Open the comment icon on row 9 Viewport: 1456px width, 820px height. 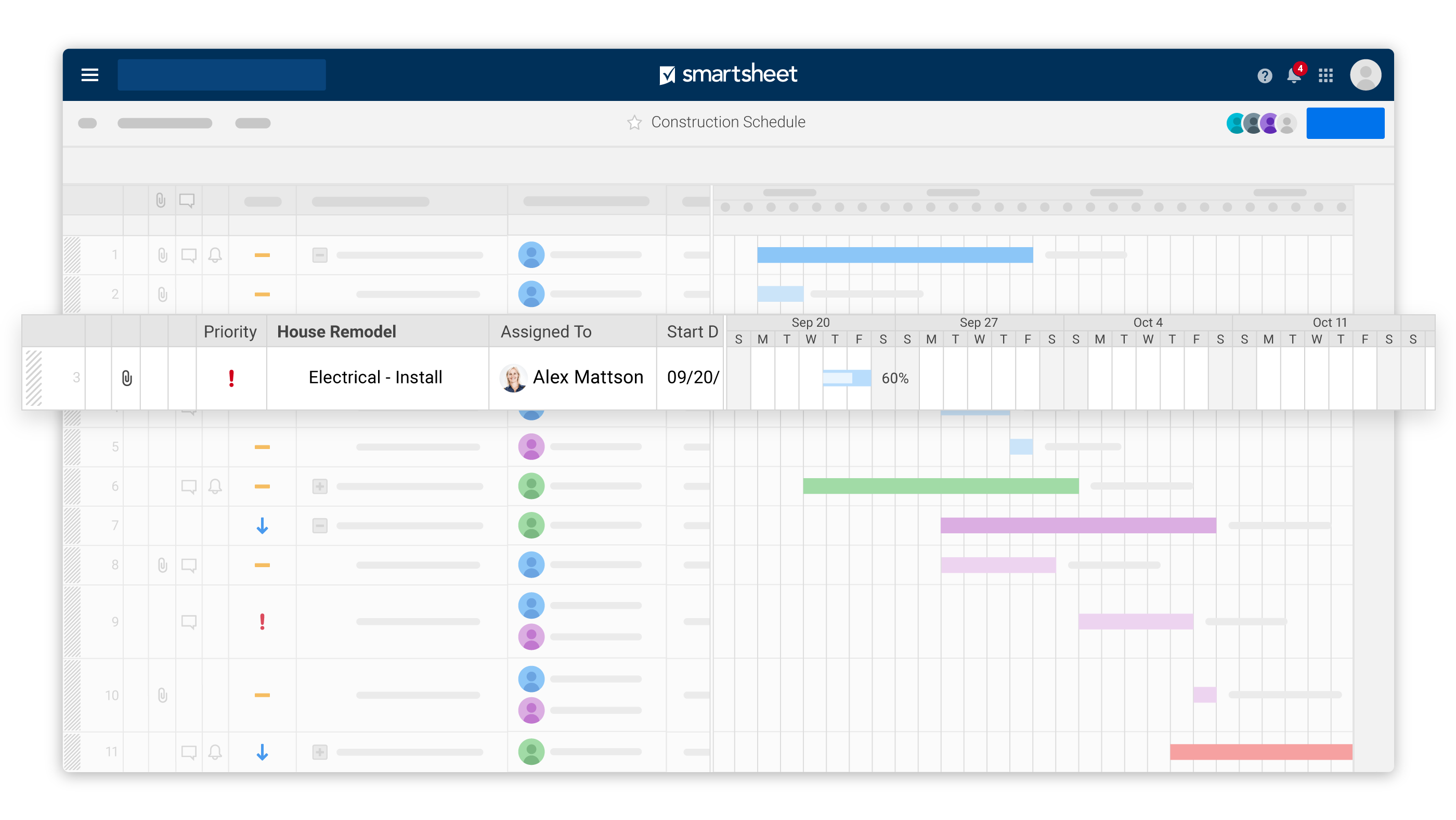click(x=189, y=621)
